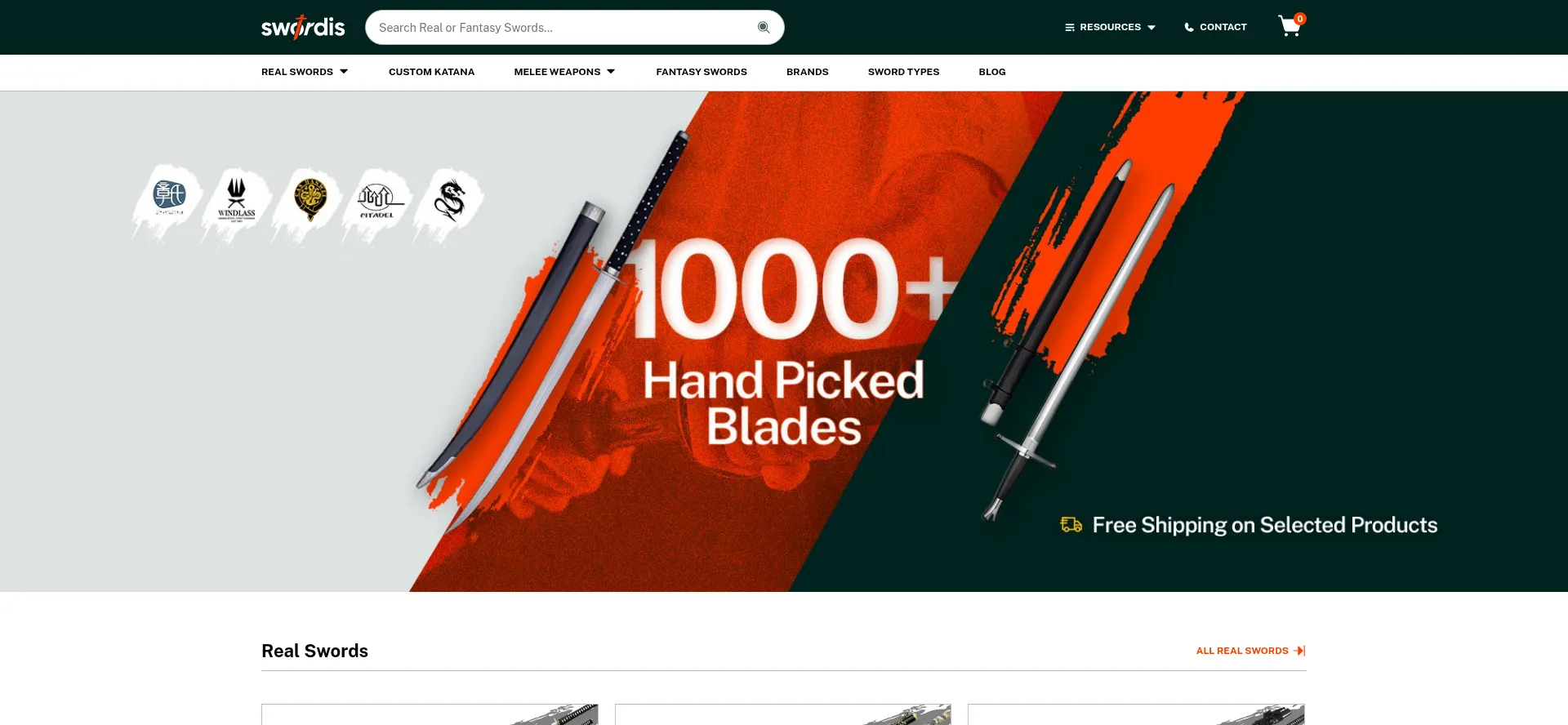Click the Swordis logo

tap(303, 27)
